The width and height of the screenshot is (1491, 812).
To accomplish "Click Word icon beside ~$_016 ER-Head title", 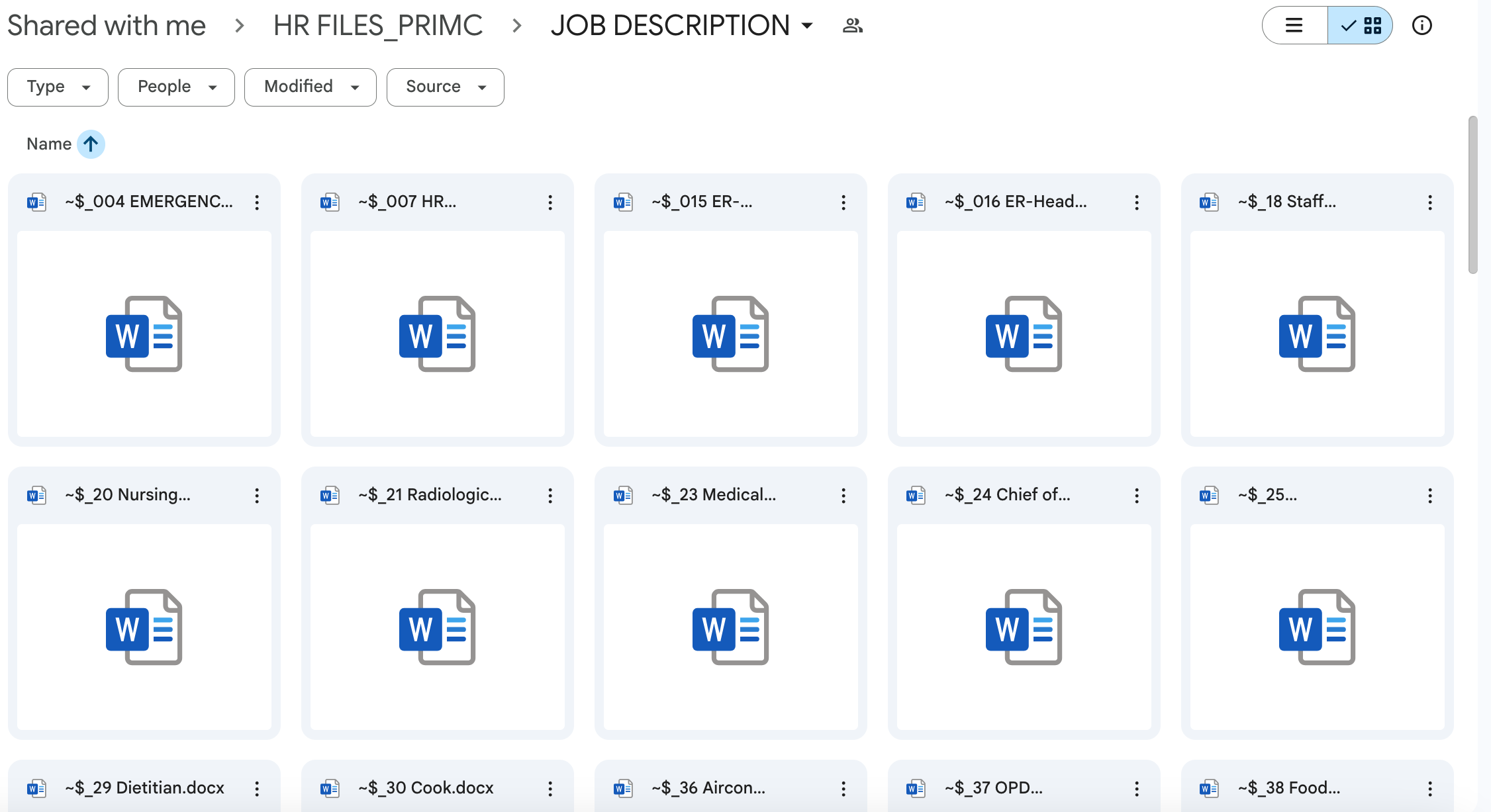I will coord(916,202).
